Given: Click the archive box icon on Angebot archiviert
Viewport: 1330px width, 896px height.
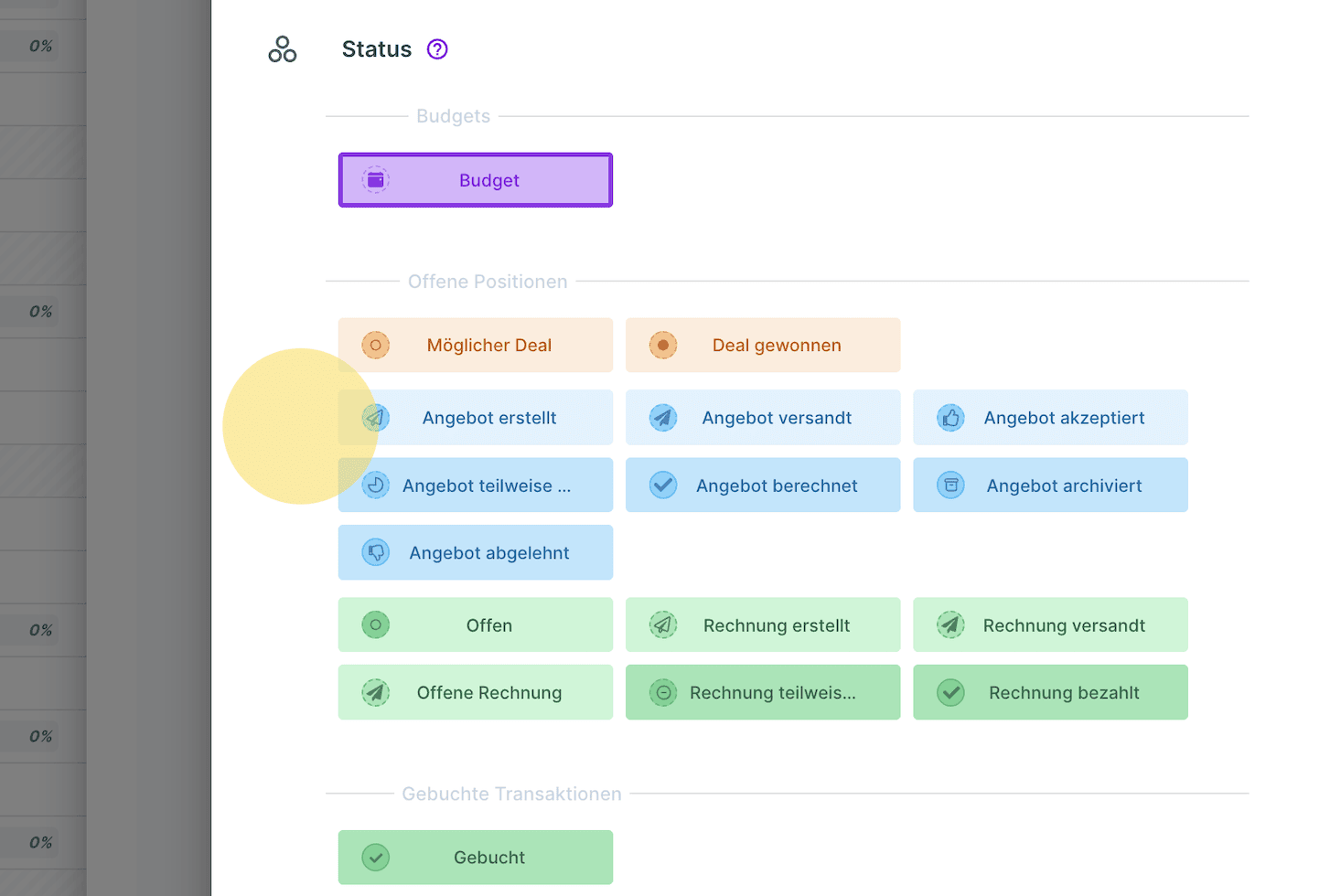Looking at the screenshot, I should pos(950,485).
